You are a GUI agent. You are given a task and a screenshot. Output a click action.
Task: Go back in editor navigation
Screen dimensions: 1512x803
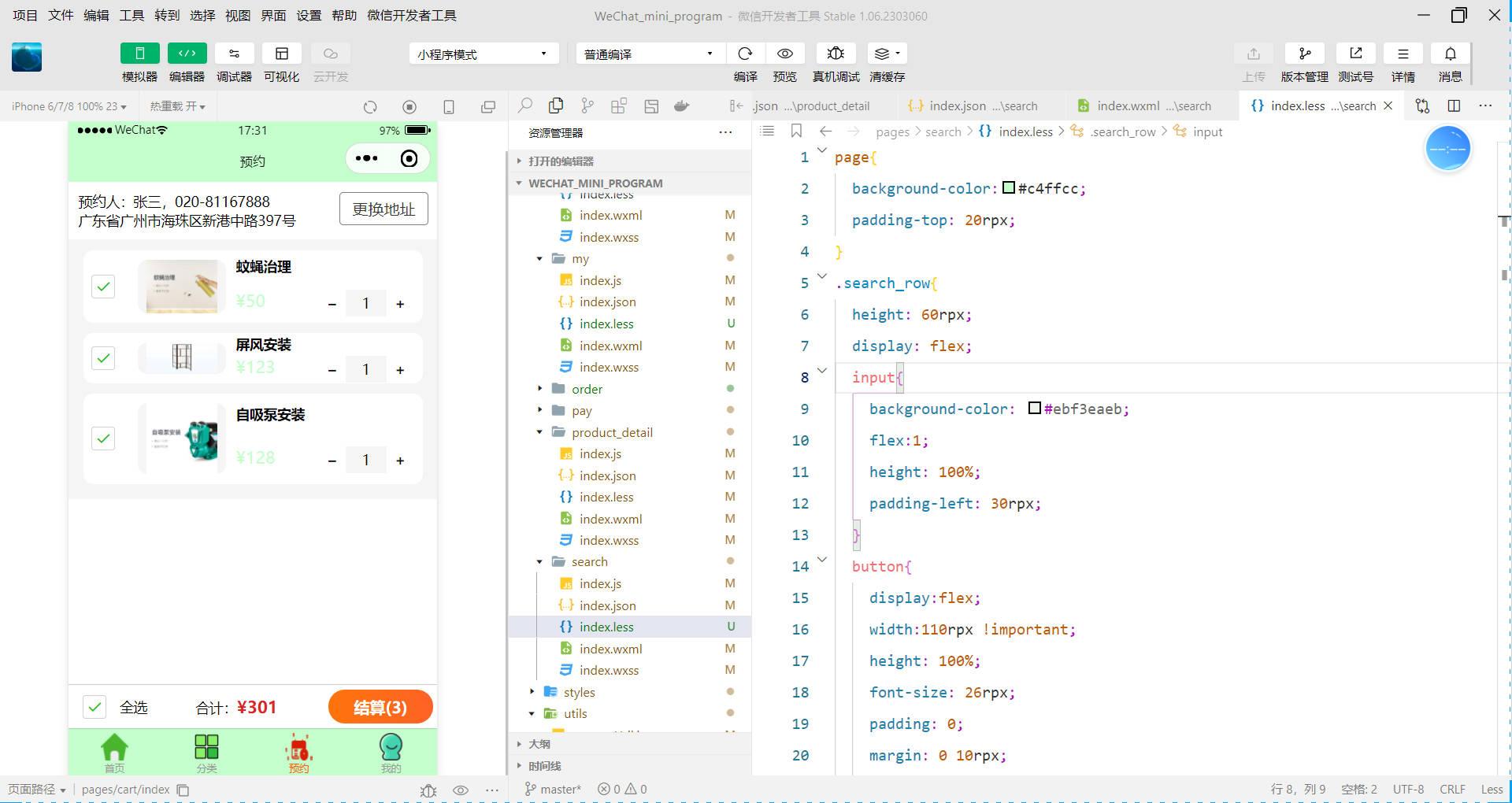click(x=825, y=131)
